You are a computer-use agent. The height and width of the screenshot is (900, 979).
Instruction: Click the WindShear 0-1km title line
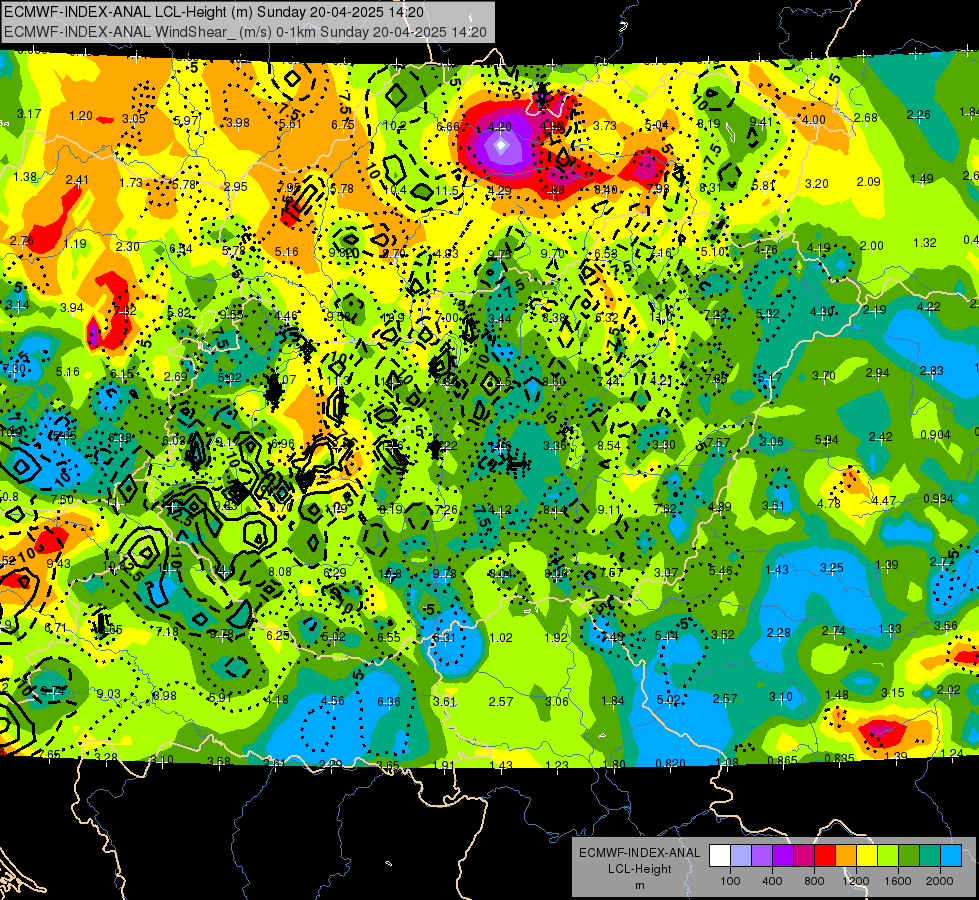coord(245,32)
